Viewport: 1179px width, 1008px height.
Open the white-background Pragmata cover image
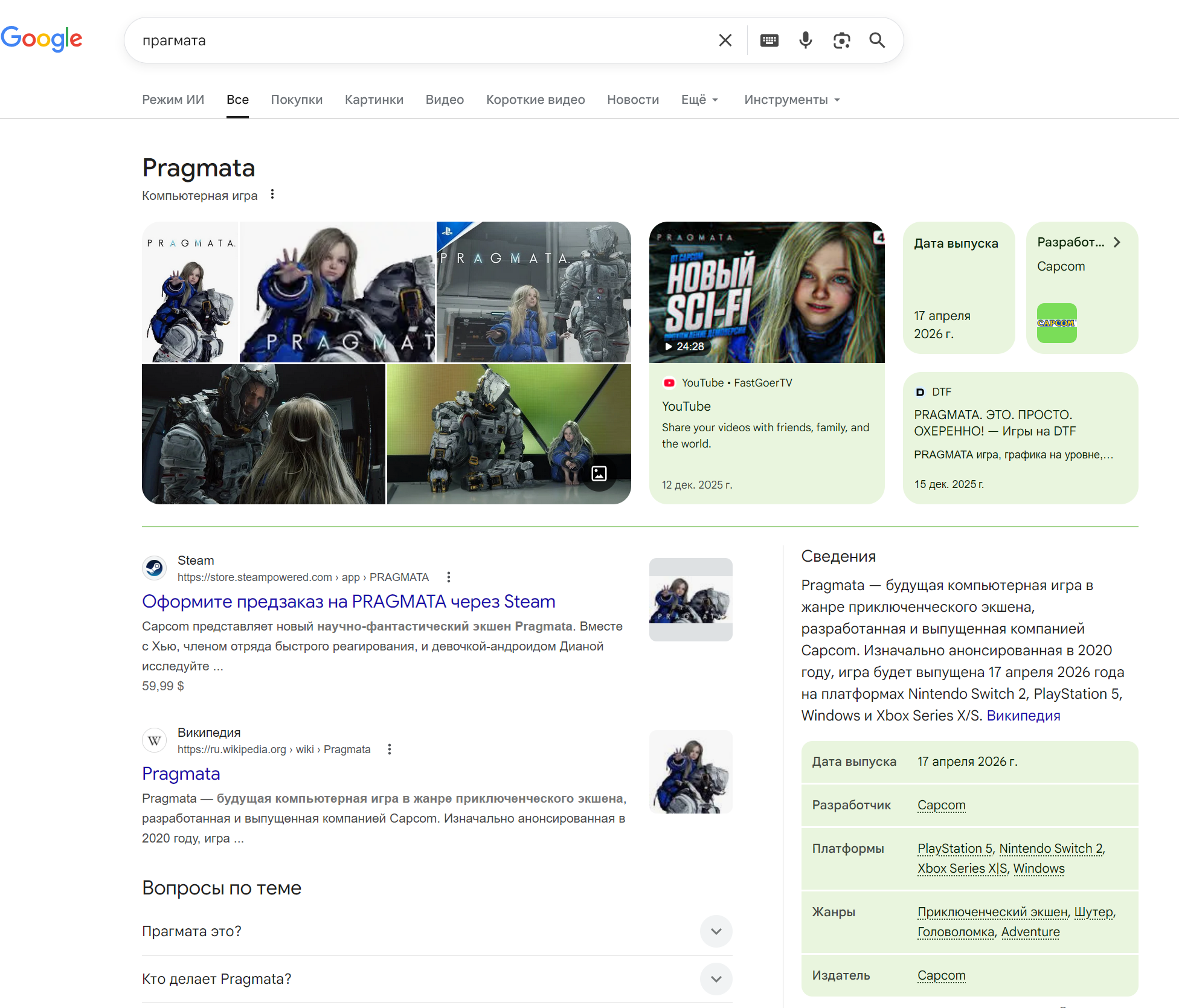(190, 292)
